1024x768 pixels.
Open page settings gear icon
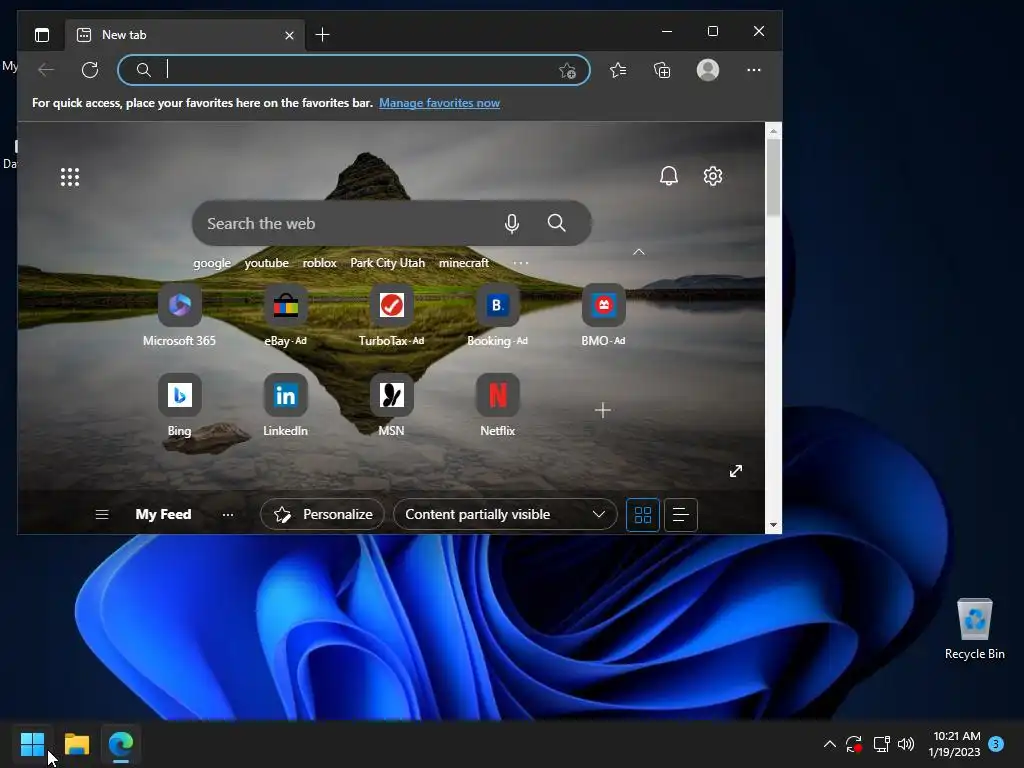tap(712, 176)
